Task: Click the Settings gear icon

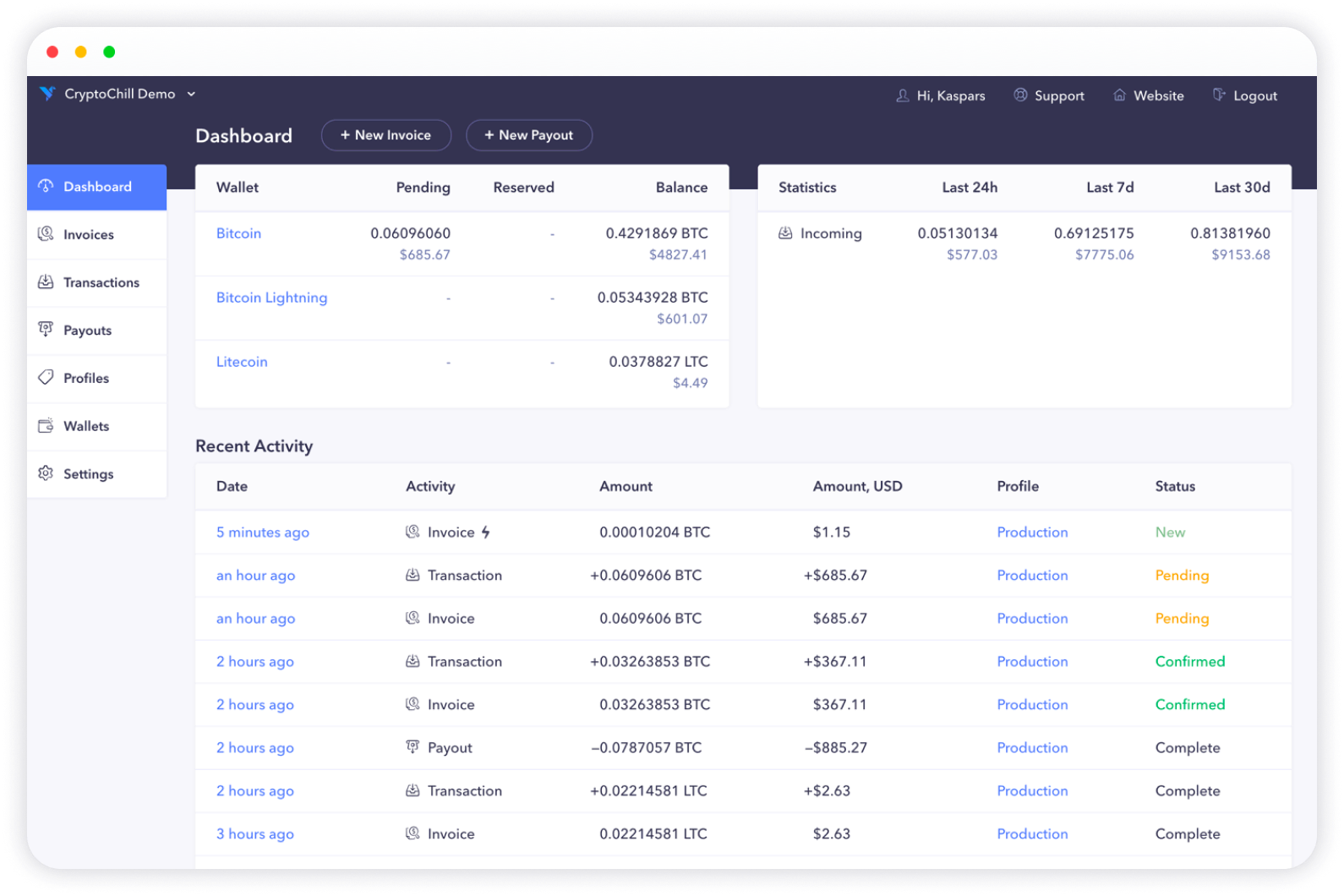Action: [x=46, y=473]
